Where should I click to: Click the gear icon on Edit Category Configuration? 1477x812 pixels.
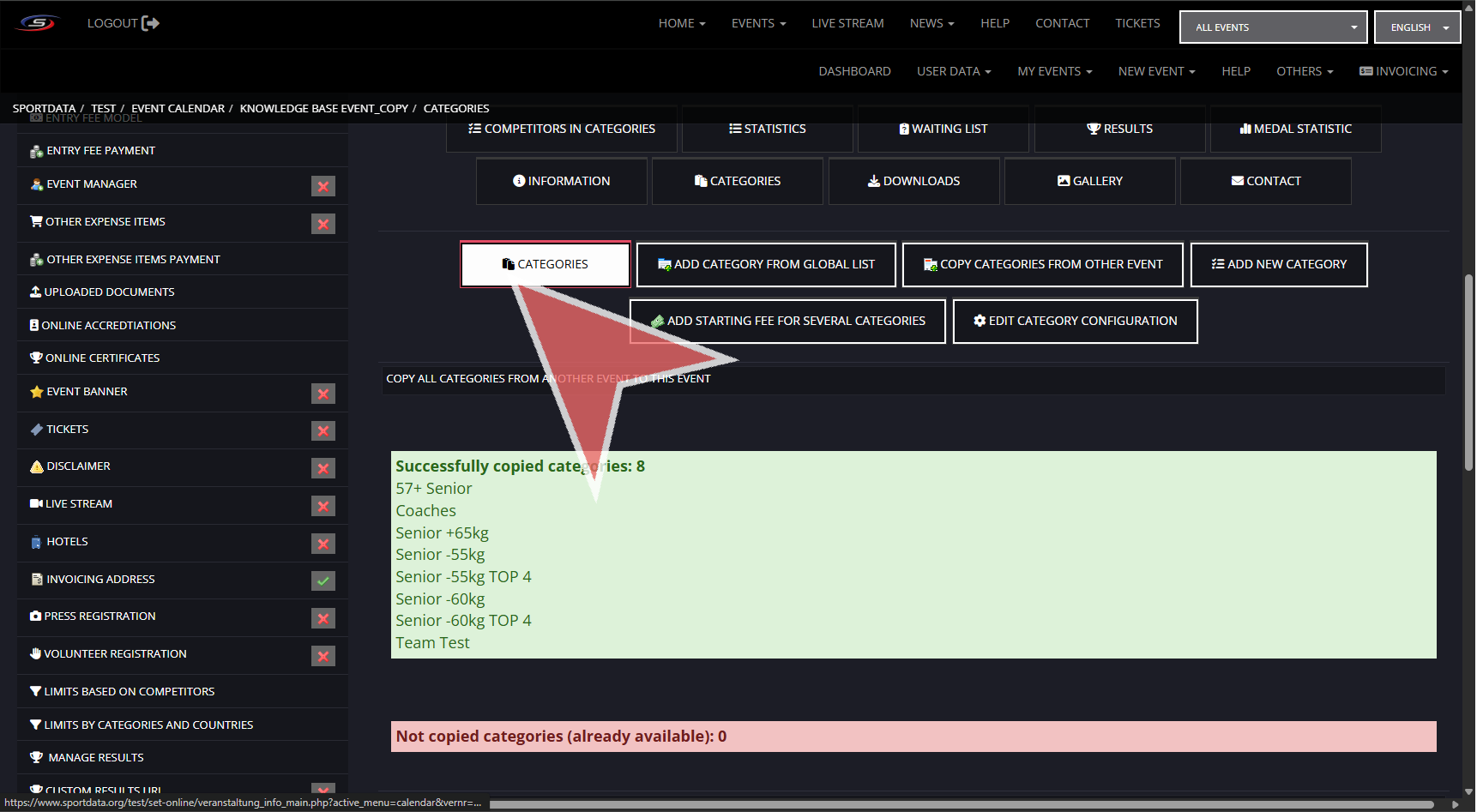coord(979,321)
